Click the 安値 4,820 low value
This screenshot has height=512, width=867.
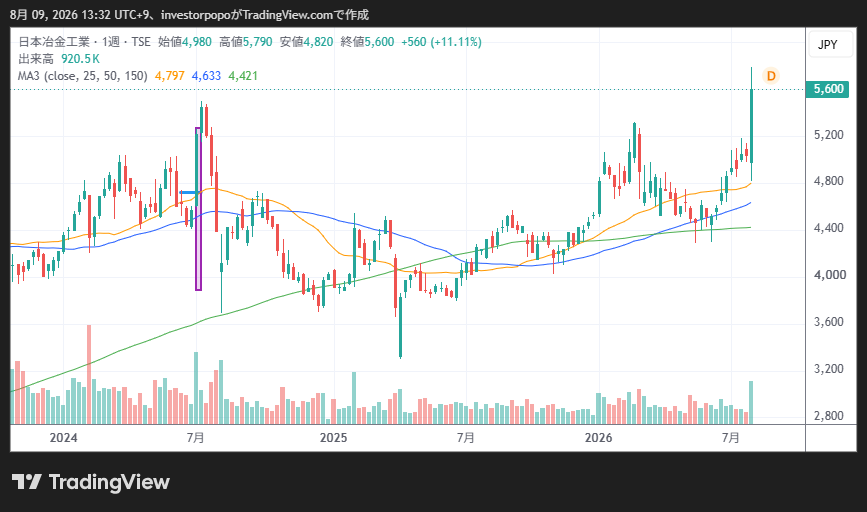pyautogui.click(x=306, y=42)
